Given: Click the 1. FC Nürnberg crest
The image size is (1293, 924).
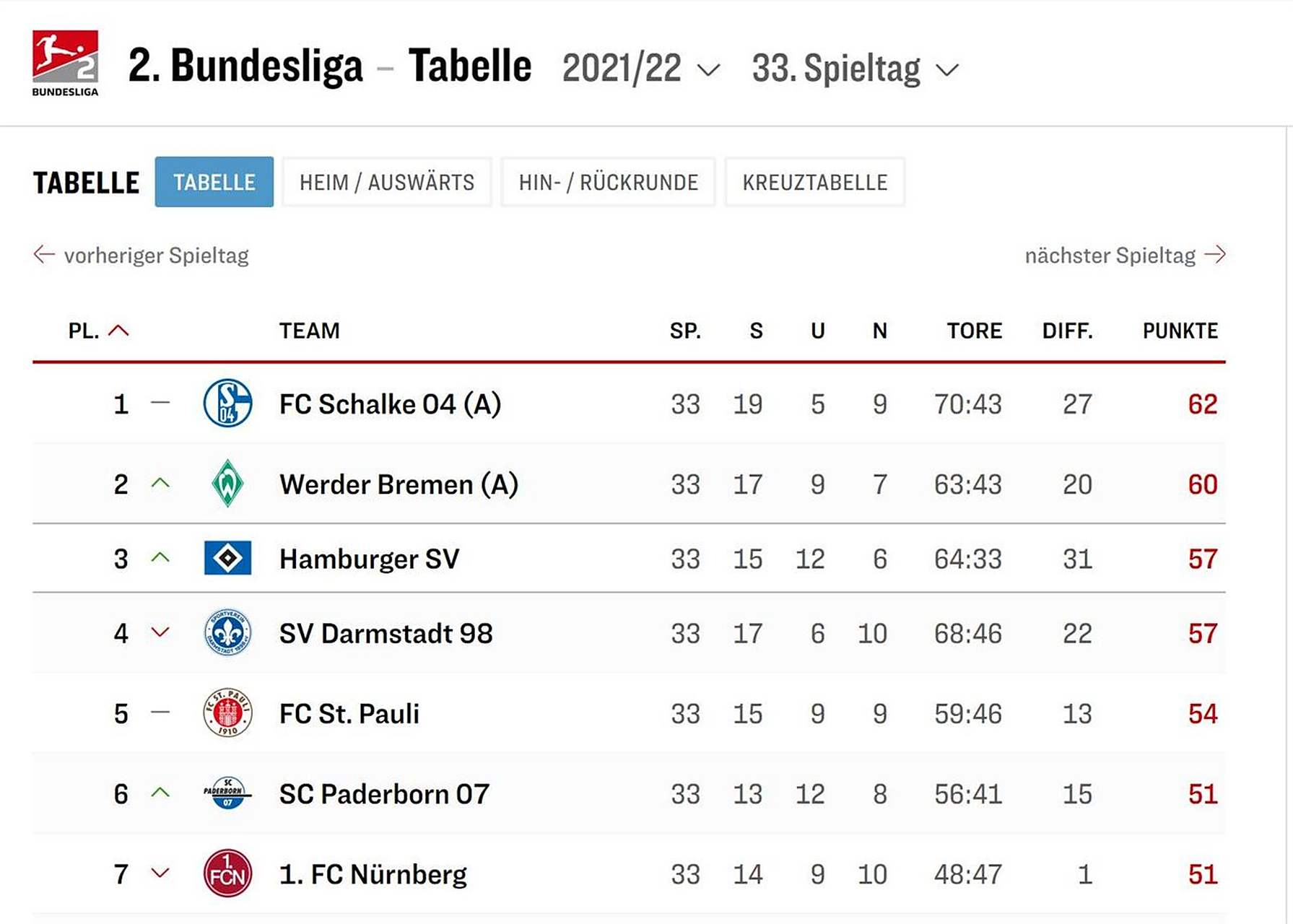Looking at the screenshot, I should 227,873.
